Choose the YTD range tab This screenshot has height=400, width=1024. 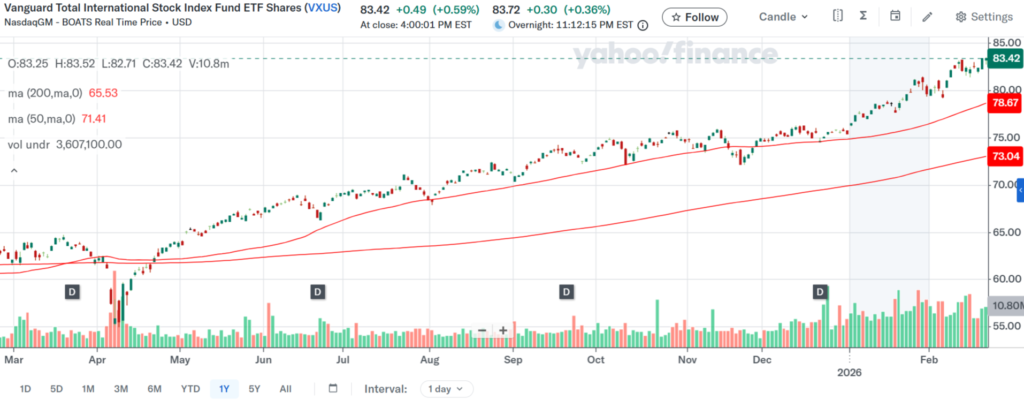tap(190, 388)
